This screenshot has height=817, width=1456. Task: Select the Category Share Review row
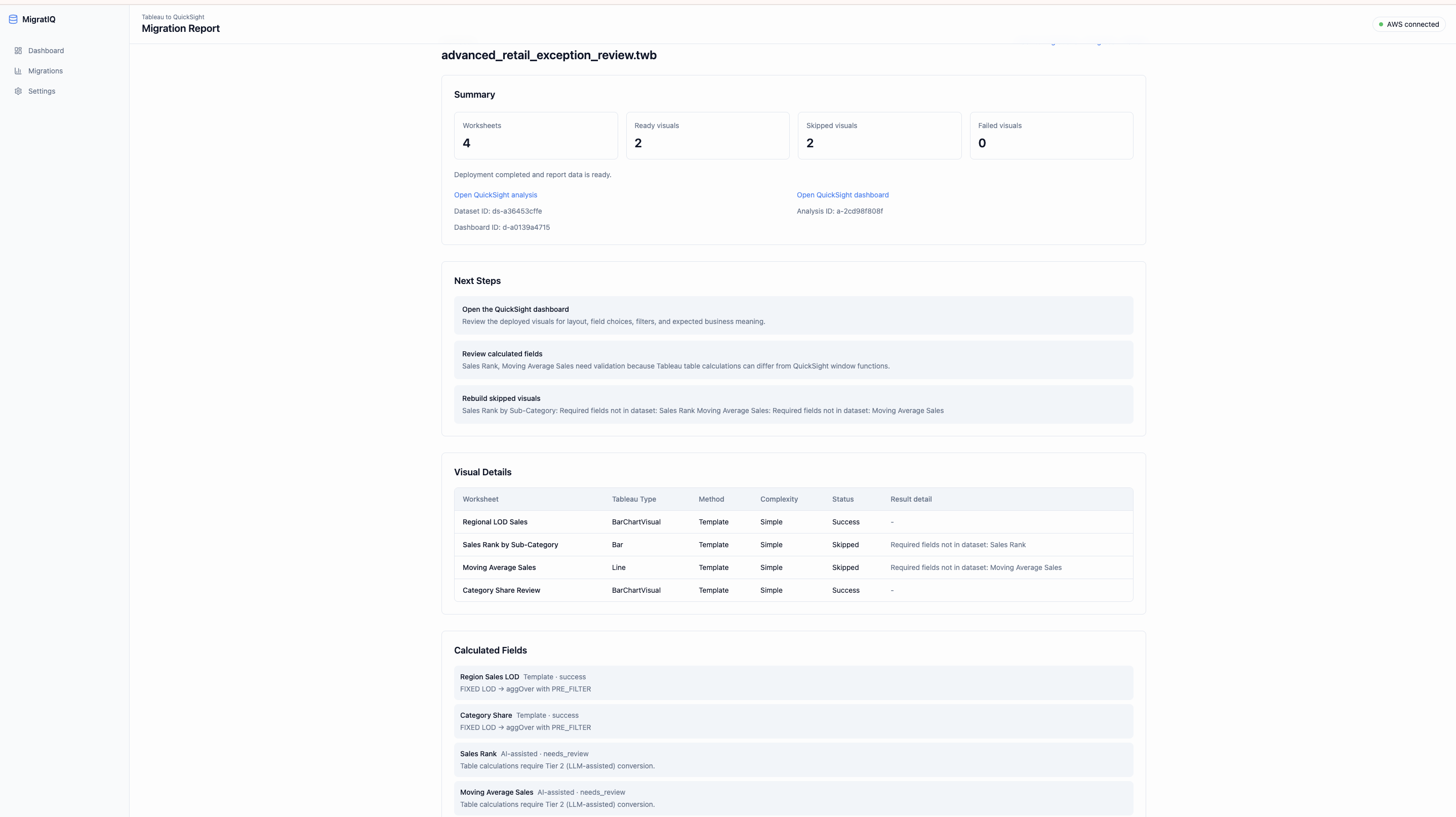click(794, 590)
